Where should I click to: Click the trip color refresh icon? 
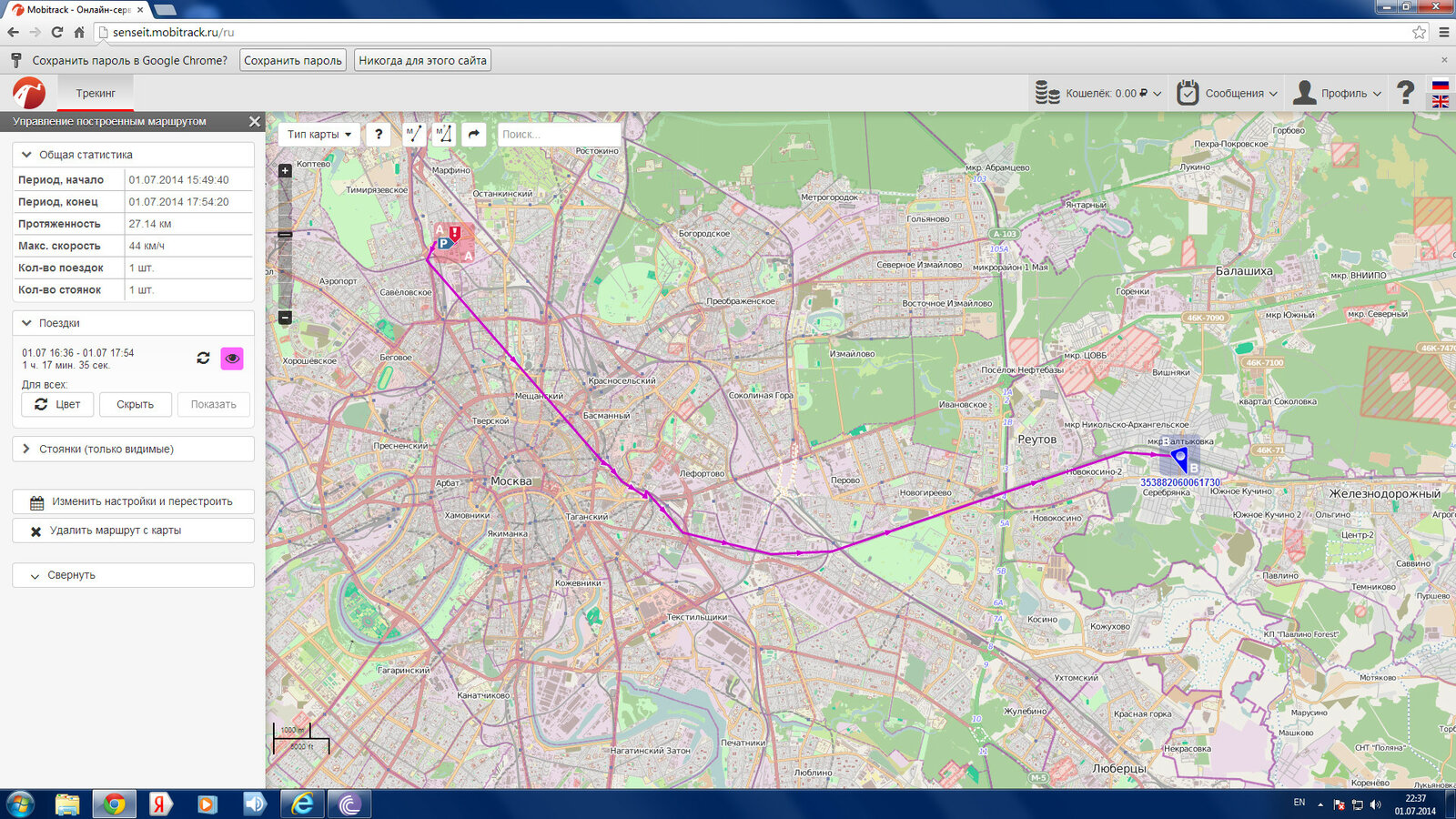click(x=203, y=359)
